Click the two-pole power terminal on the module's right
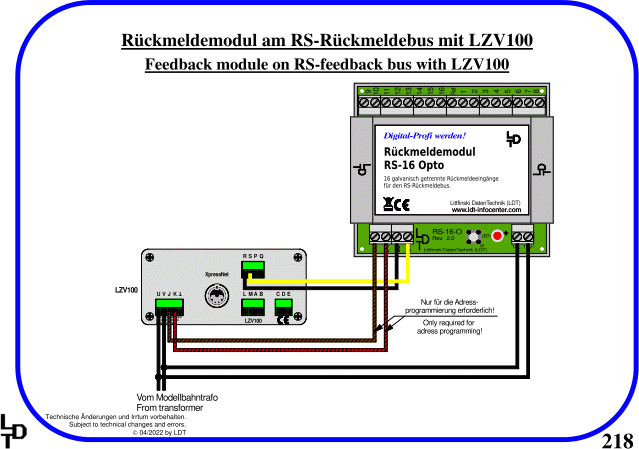Viewport: 639px width, 449px height. click(x=522, y=235)
